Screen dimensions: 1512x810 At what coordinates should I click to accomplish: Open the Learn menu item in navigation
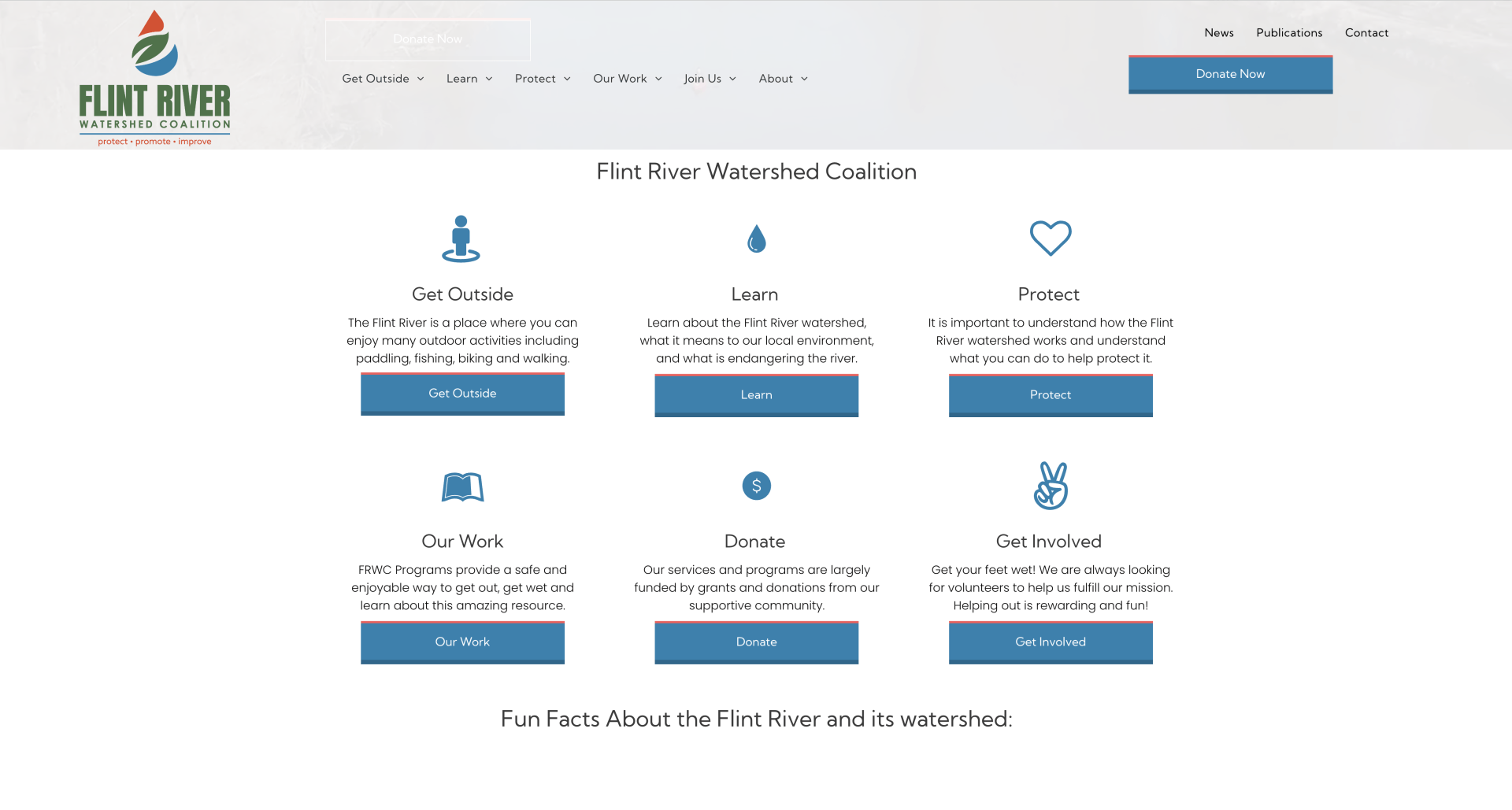tap(462, 79)
